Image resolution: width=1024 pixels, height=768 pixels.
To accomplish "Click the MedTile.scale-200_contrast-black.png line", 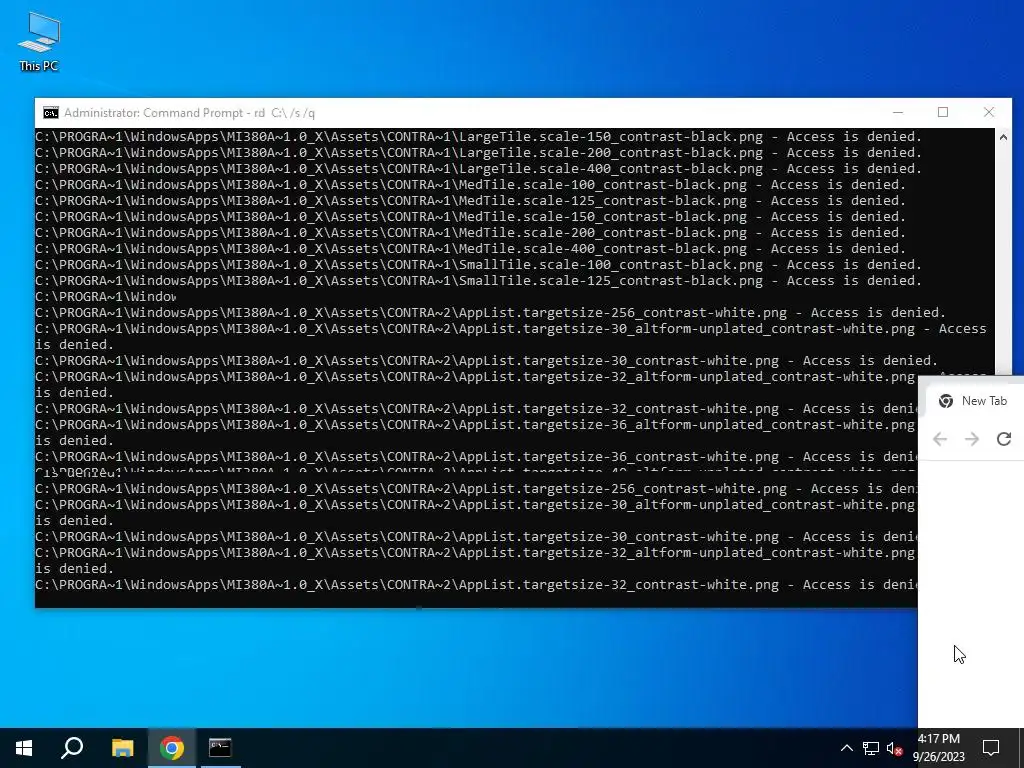I will (470, 232).
